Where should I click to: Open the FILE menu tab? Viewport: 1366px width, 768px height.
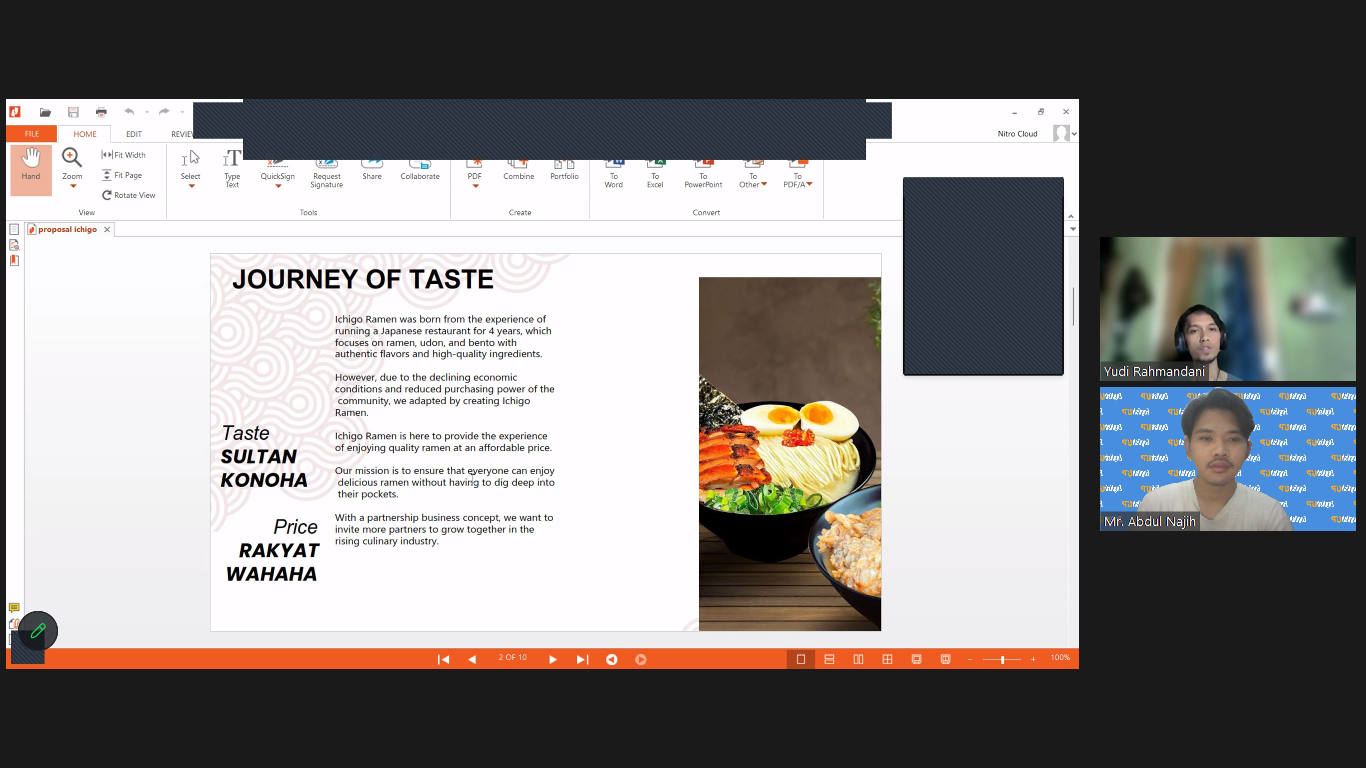pos(32,134)
